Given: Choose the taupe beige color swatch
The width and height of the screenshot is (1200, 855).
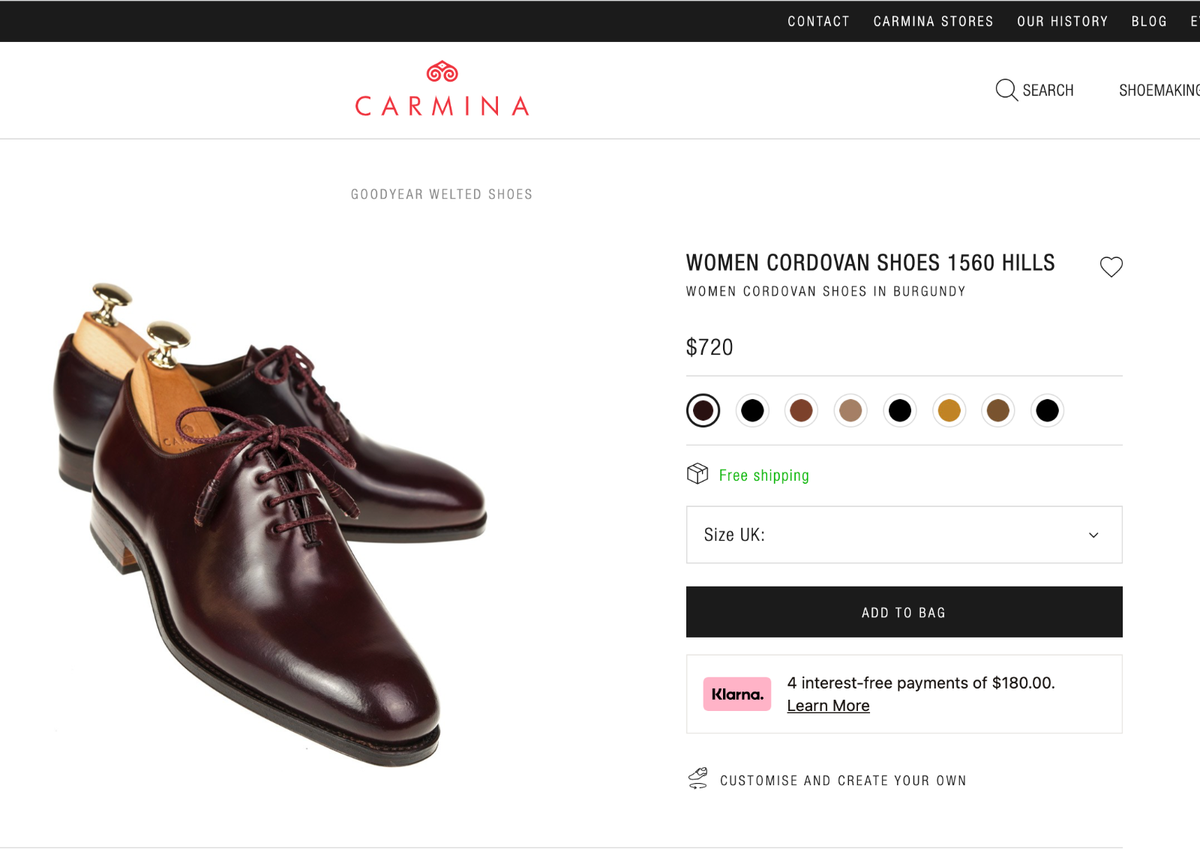Looking at the screenshot, I should coord(850,410).
